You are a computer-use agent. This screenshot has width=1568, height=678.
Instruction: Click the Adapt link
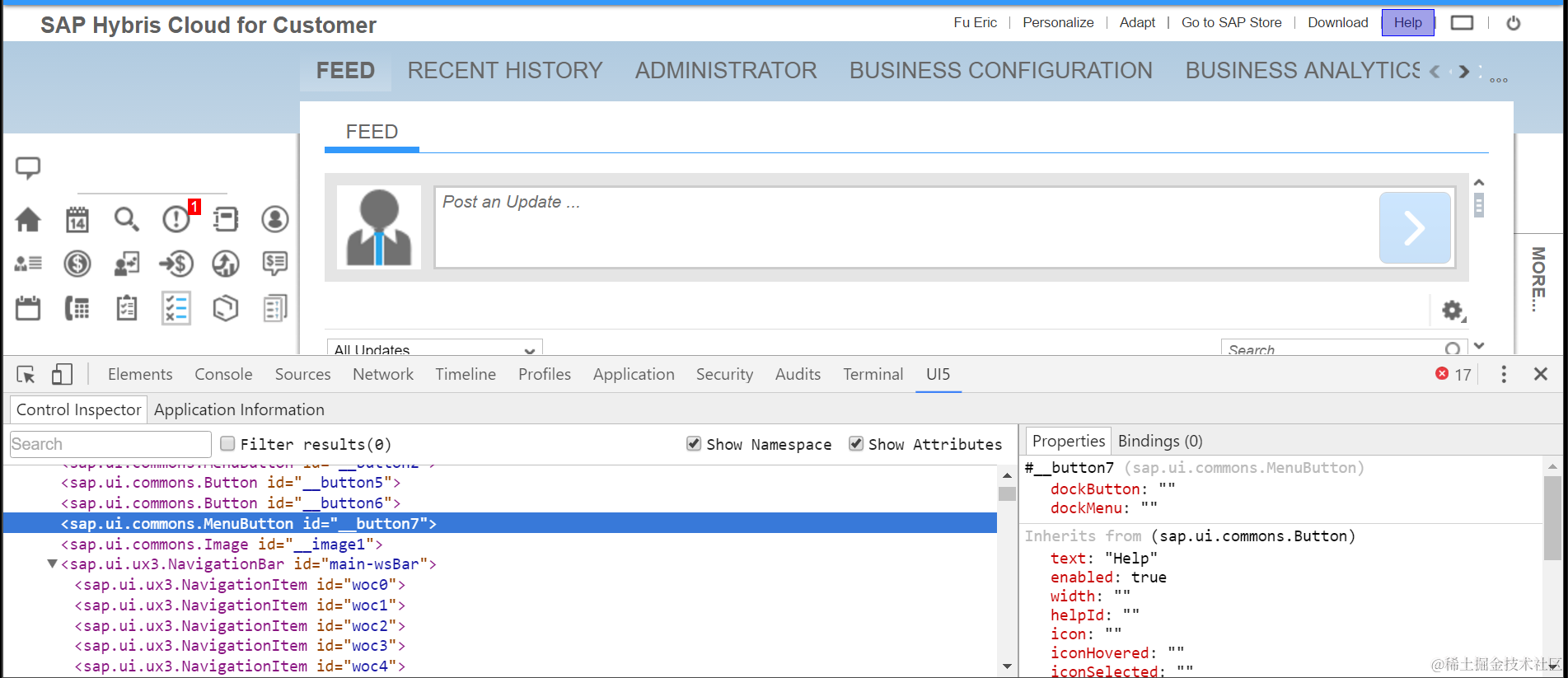tap(1137, 23)
